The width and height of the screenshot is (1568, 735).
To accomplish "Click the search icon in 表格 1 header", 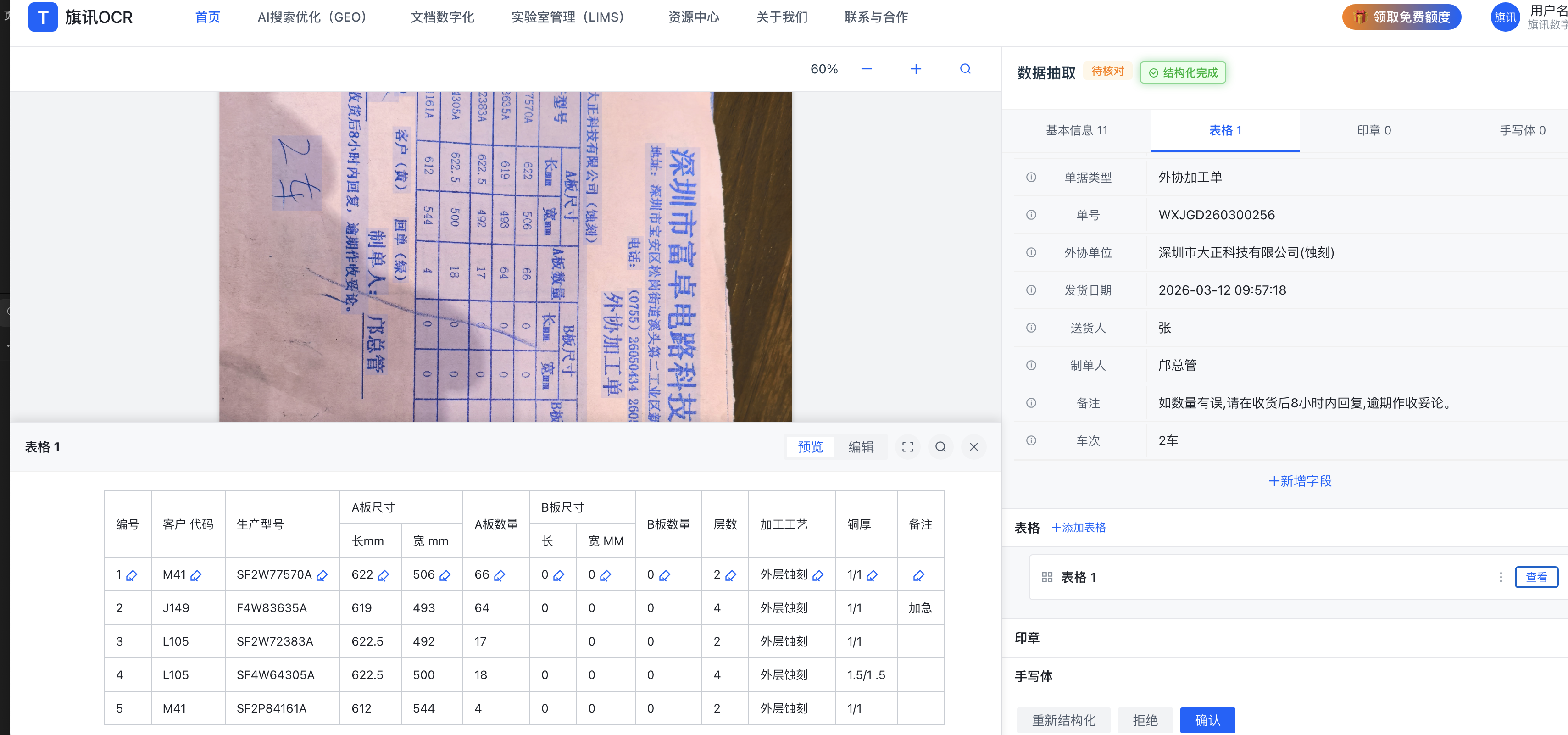I will click(x=940, y=447).
